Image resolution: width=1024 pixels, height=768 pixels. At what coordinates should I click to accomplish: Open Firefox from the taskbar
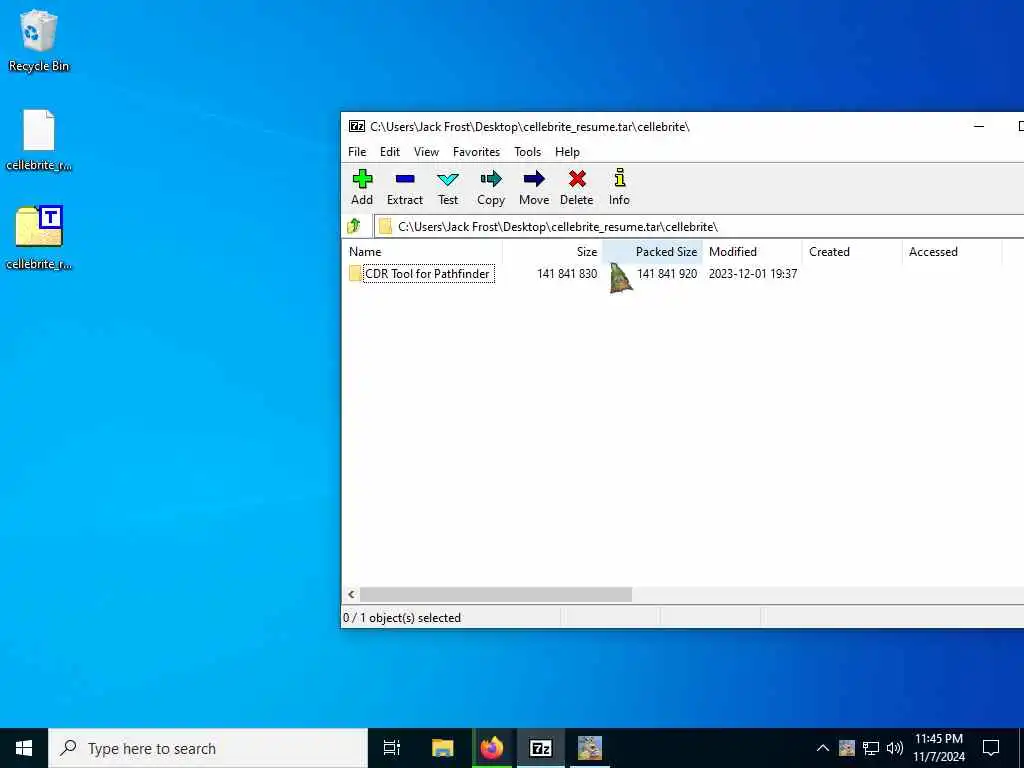[492, 748]
